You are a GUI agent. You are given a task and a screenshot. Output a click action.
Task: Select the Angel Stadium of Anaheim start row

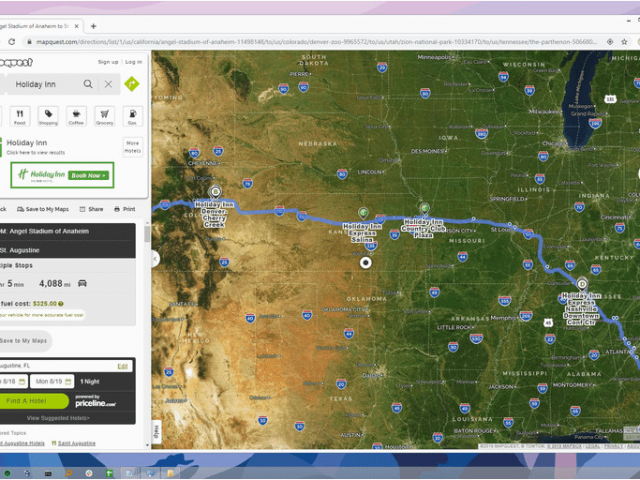pos(68,231)
